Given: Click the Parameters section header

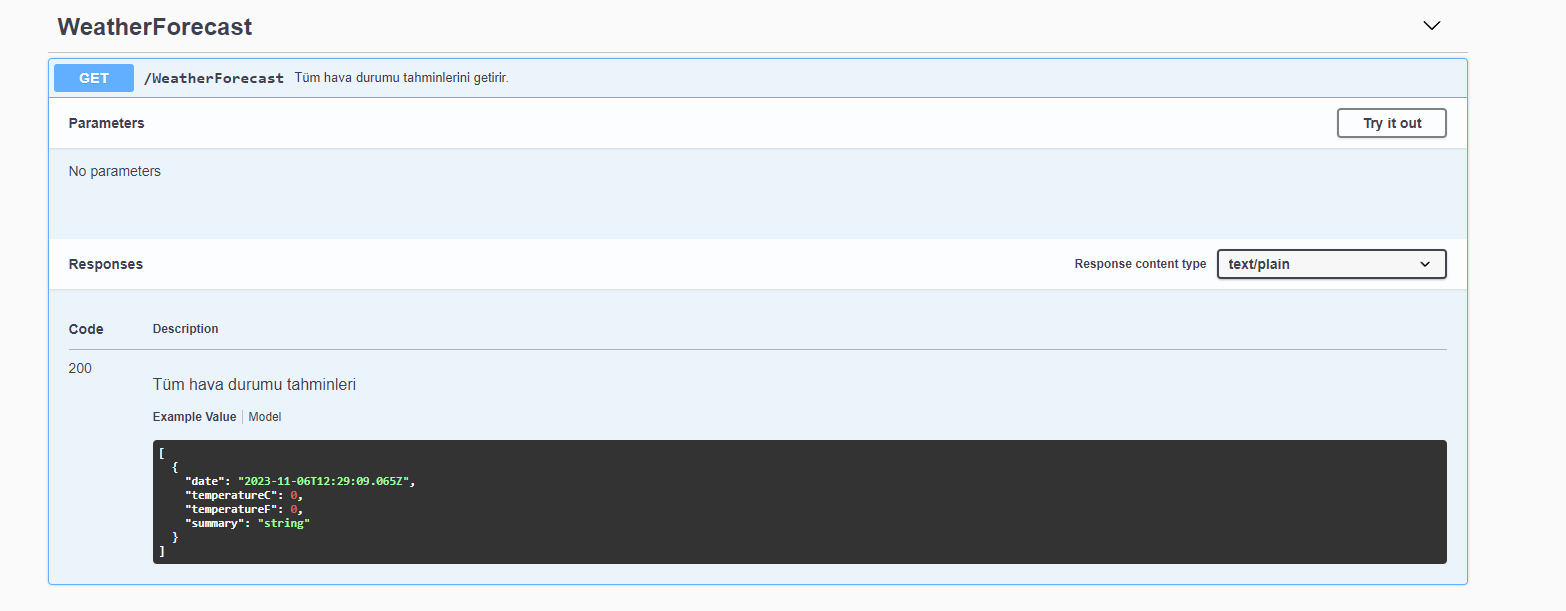Looking at the screenshot, I should coord(106,123).
